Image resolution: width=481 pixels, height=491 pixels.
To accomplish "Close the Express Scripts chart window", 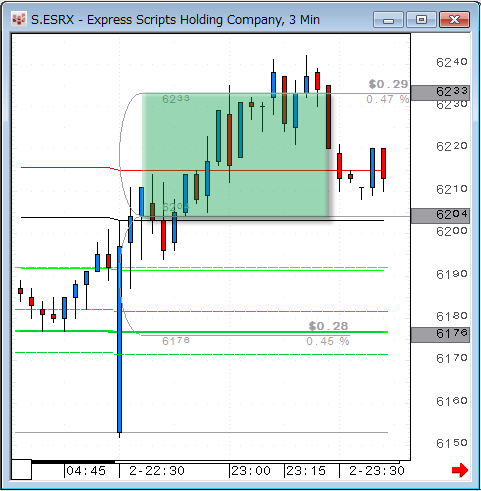I will click(x=454, y=20).
